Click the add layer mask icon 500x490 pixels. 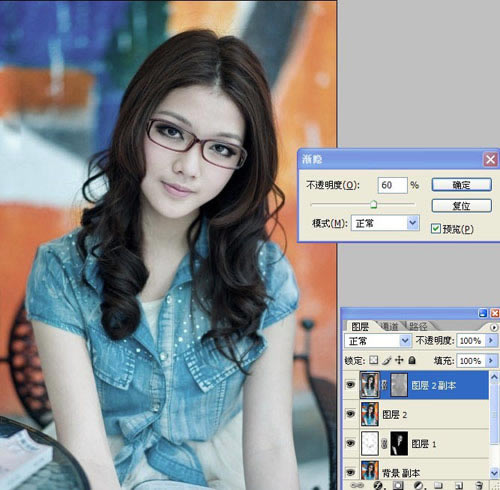[x=398, y=485]
